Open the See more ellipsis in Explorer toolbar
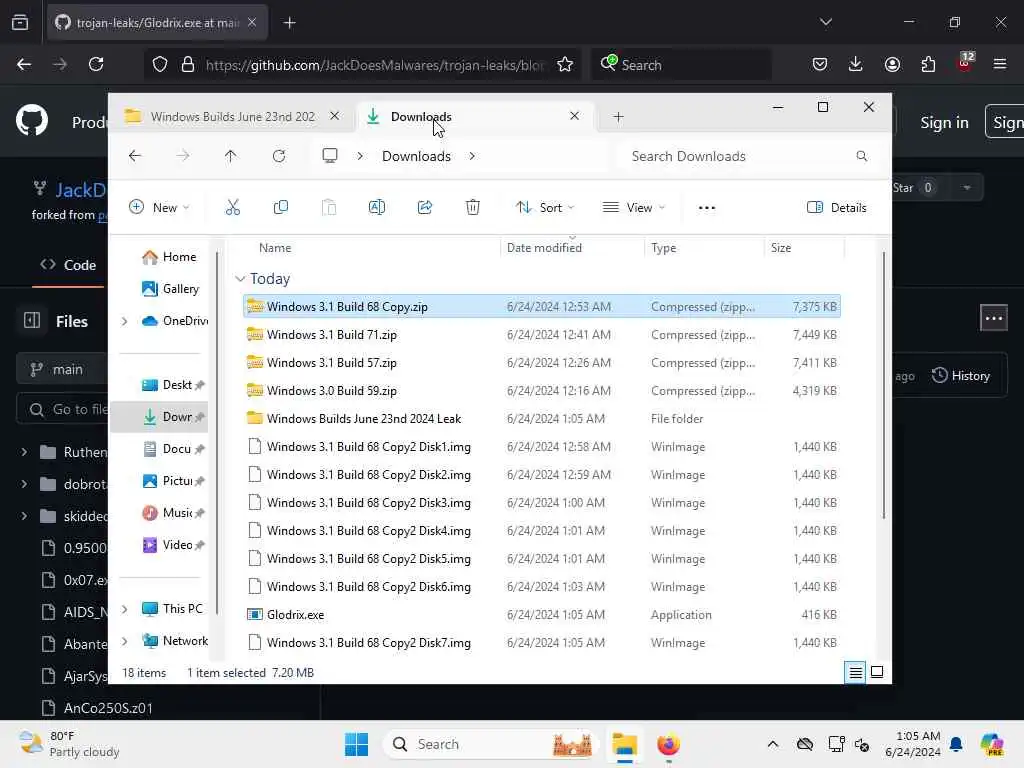 click(707, 208)
